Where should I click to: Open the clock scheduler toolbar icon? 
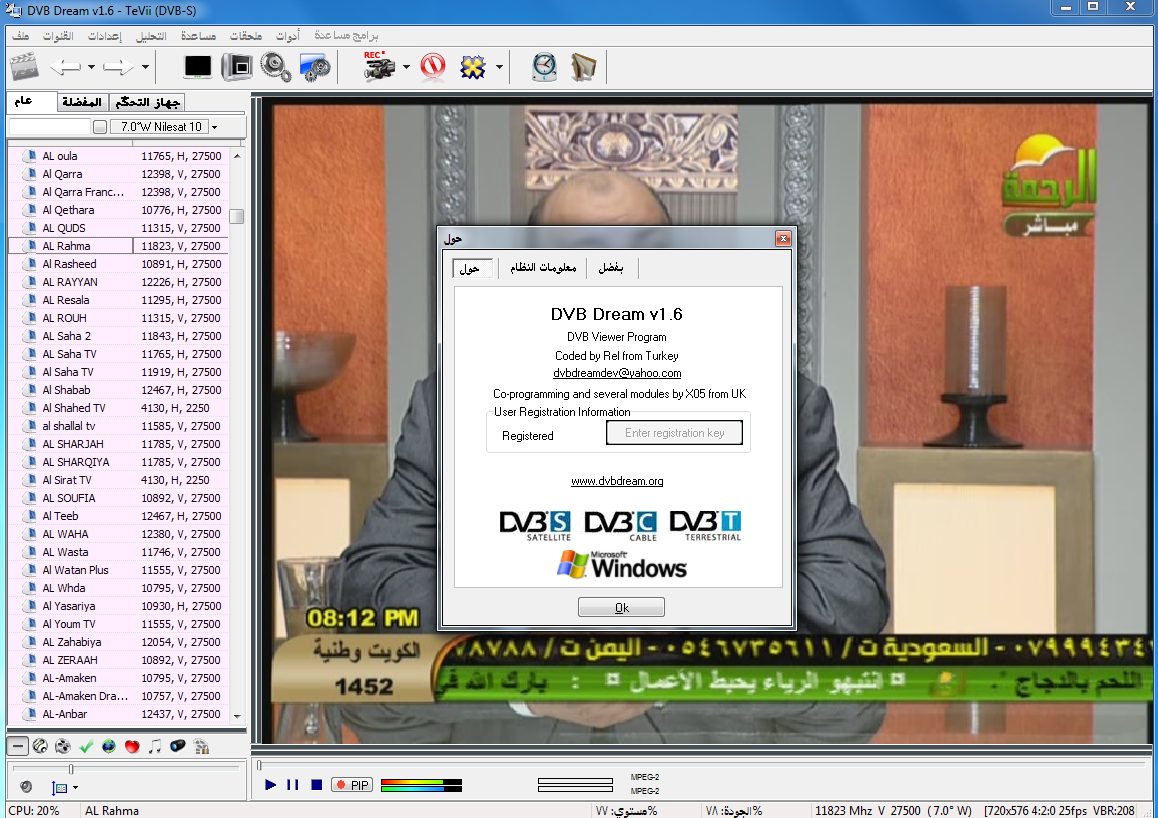544,67
